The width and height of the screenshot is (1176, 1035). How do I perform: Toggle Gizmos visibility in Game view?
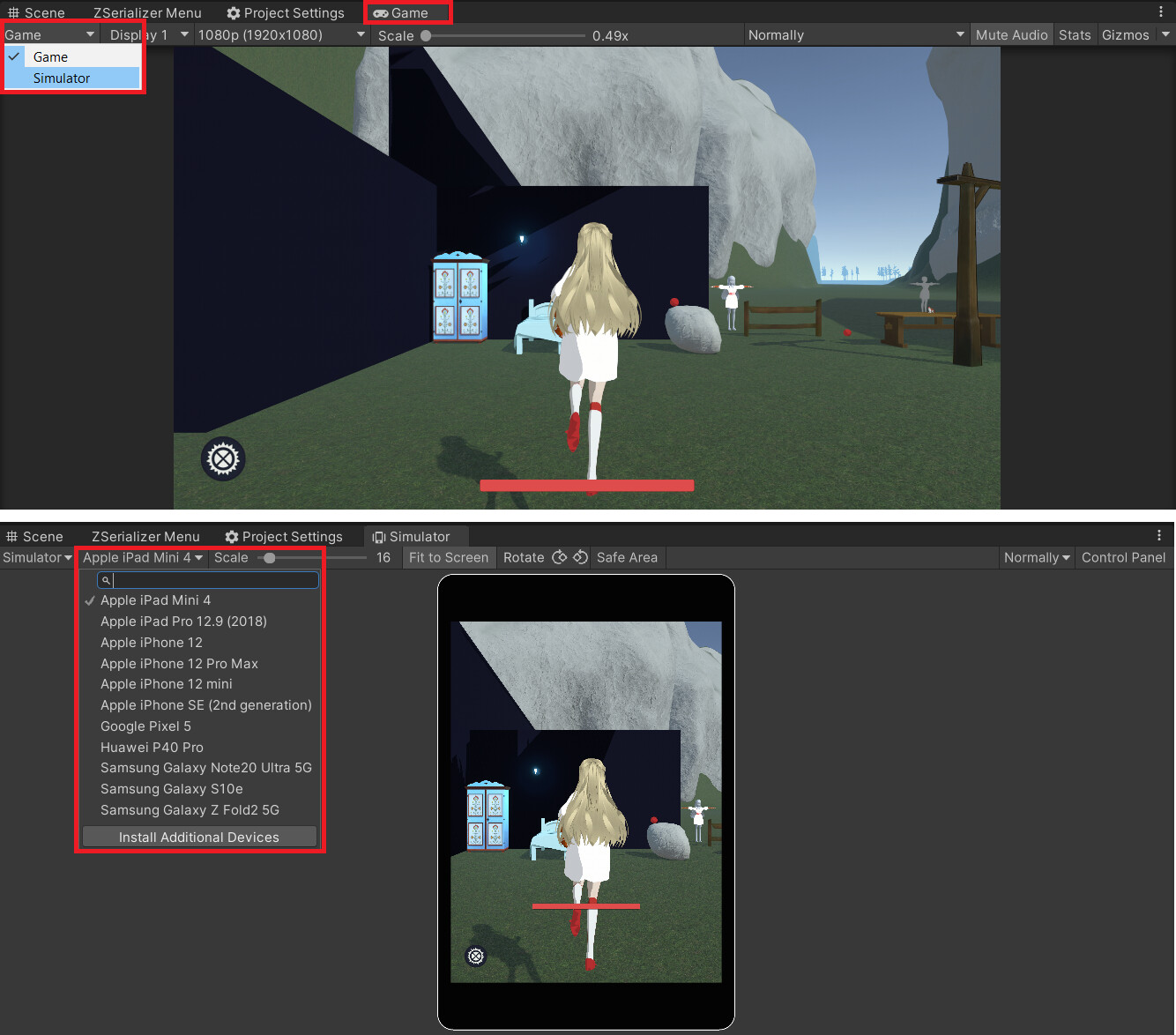pyautogui.click(x=1125, y=34)
